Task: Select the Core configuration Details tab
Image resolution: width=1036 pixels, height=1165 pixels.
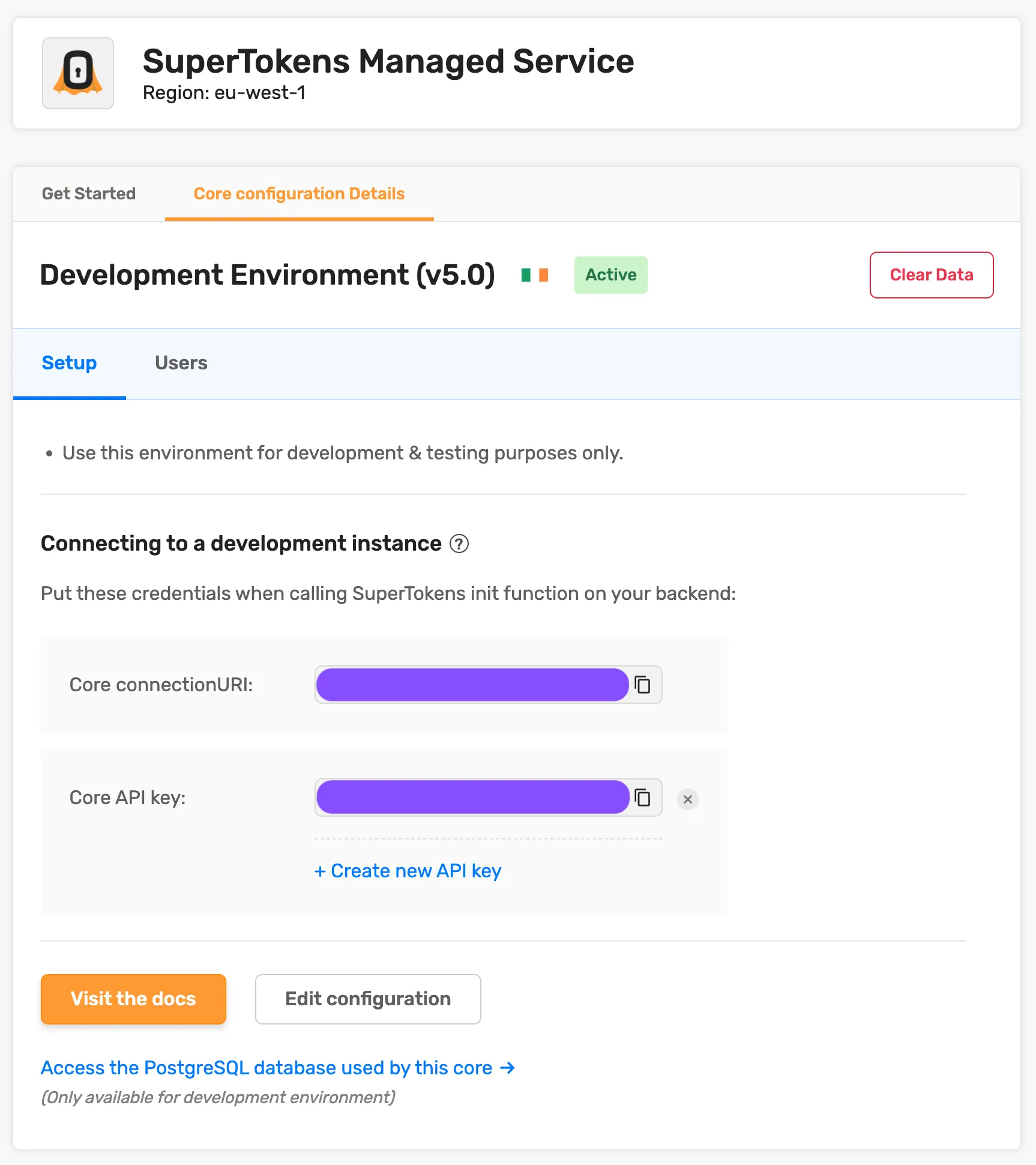Action: (299, 193)
